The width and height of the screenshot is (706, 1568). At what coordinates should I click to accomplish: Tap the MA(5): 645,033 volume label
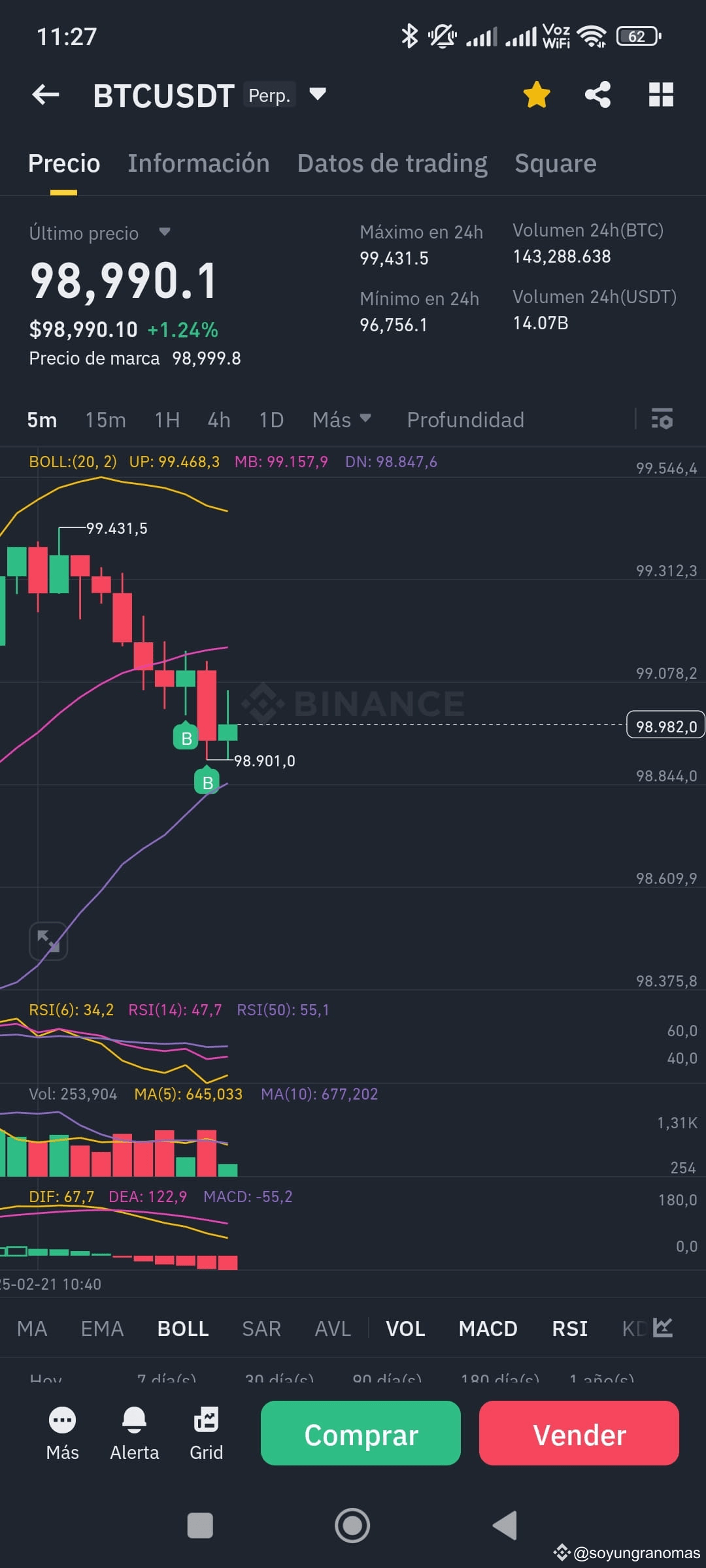click(x=188, y=1094)
